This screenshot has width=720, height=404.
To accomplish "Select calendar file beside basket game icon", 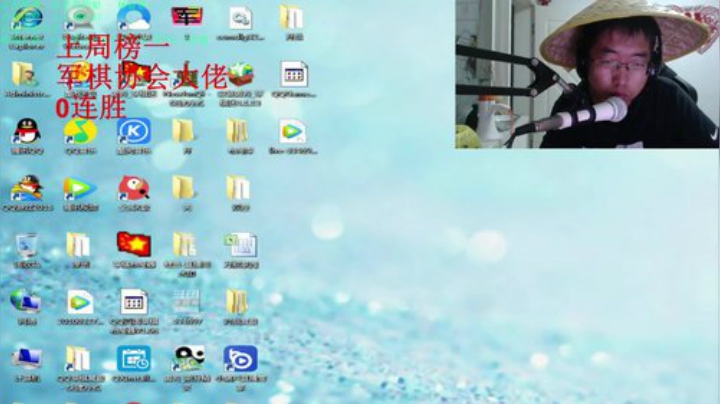I will [x=294, y=75].
